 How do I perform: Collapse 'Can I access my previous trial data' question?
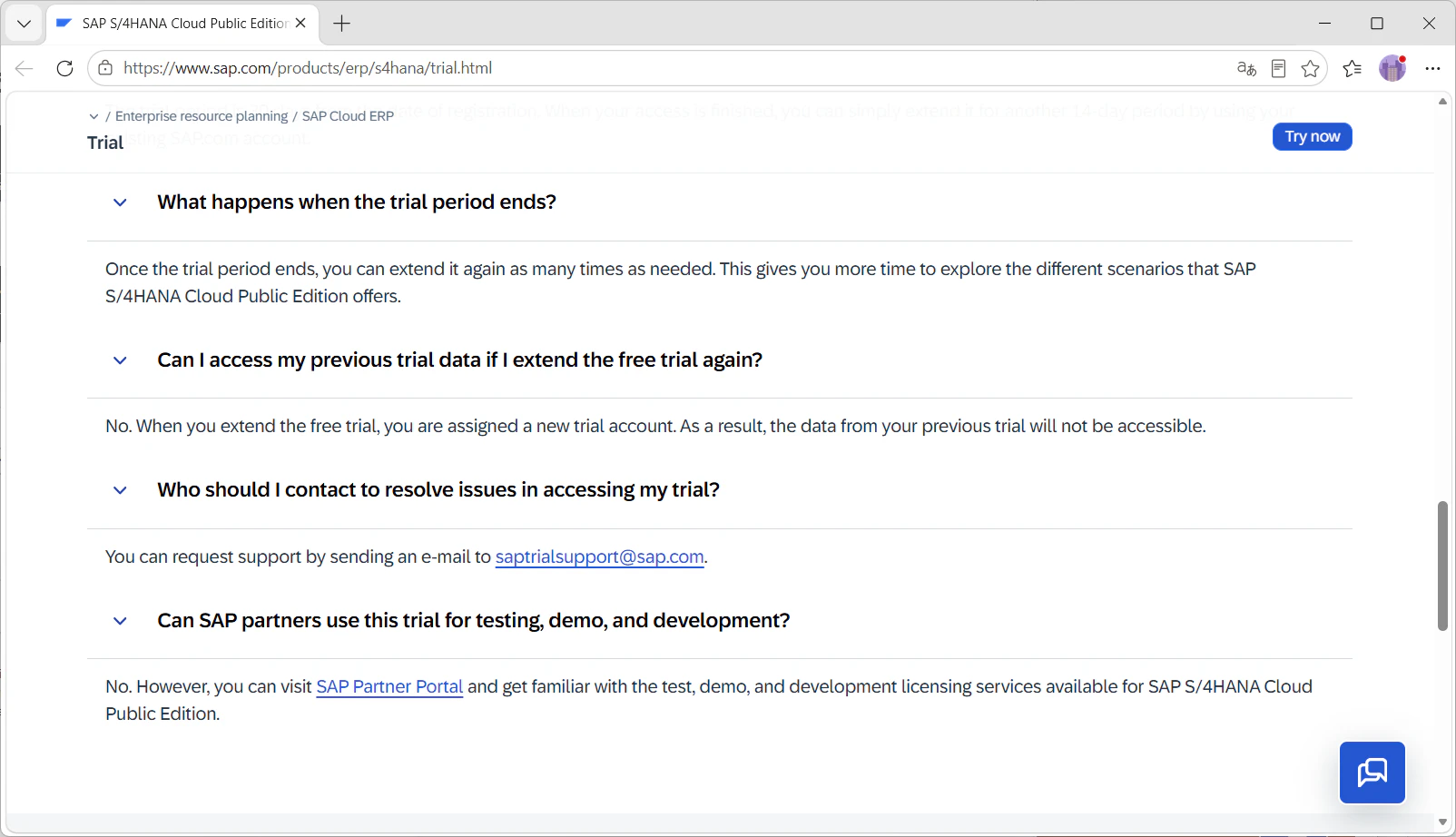click(x=120, y=360)
